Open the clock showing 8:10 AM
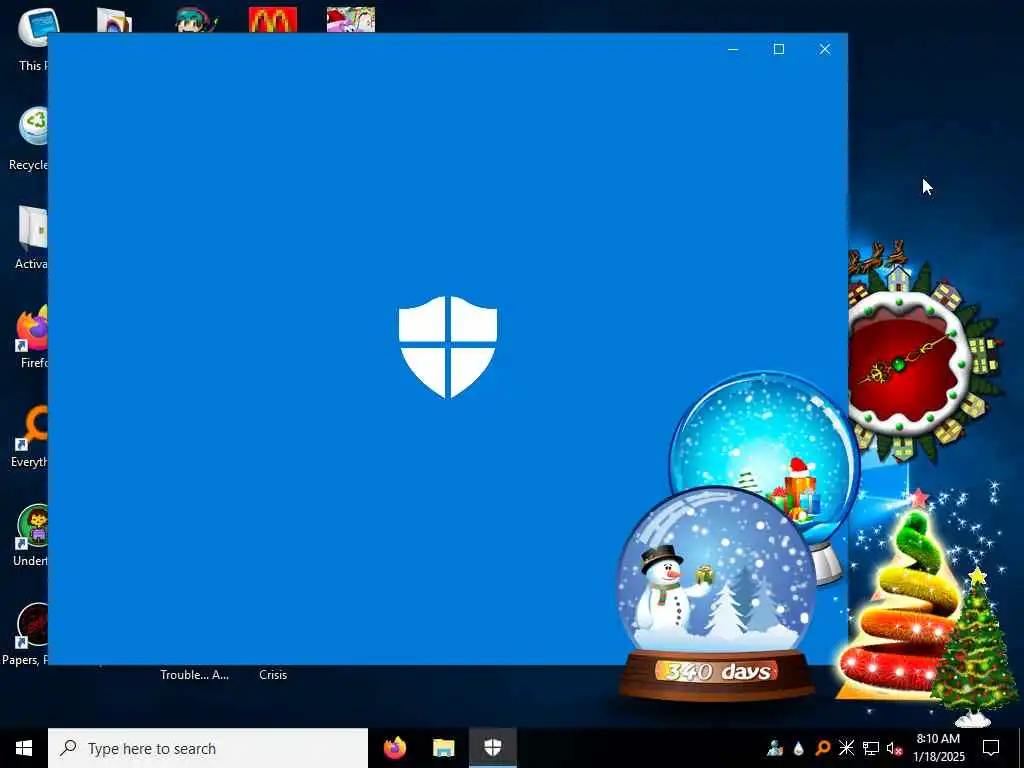1024x768 pixels. coord(938,748)
